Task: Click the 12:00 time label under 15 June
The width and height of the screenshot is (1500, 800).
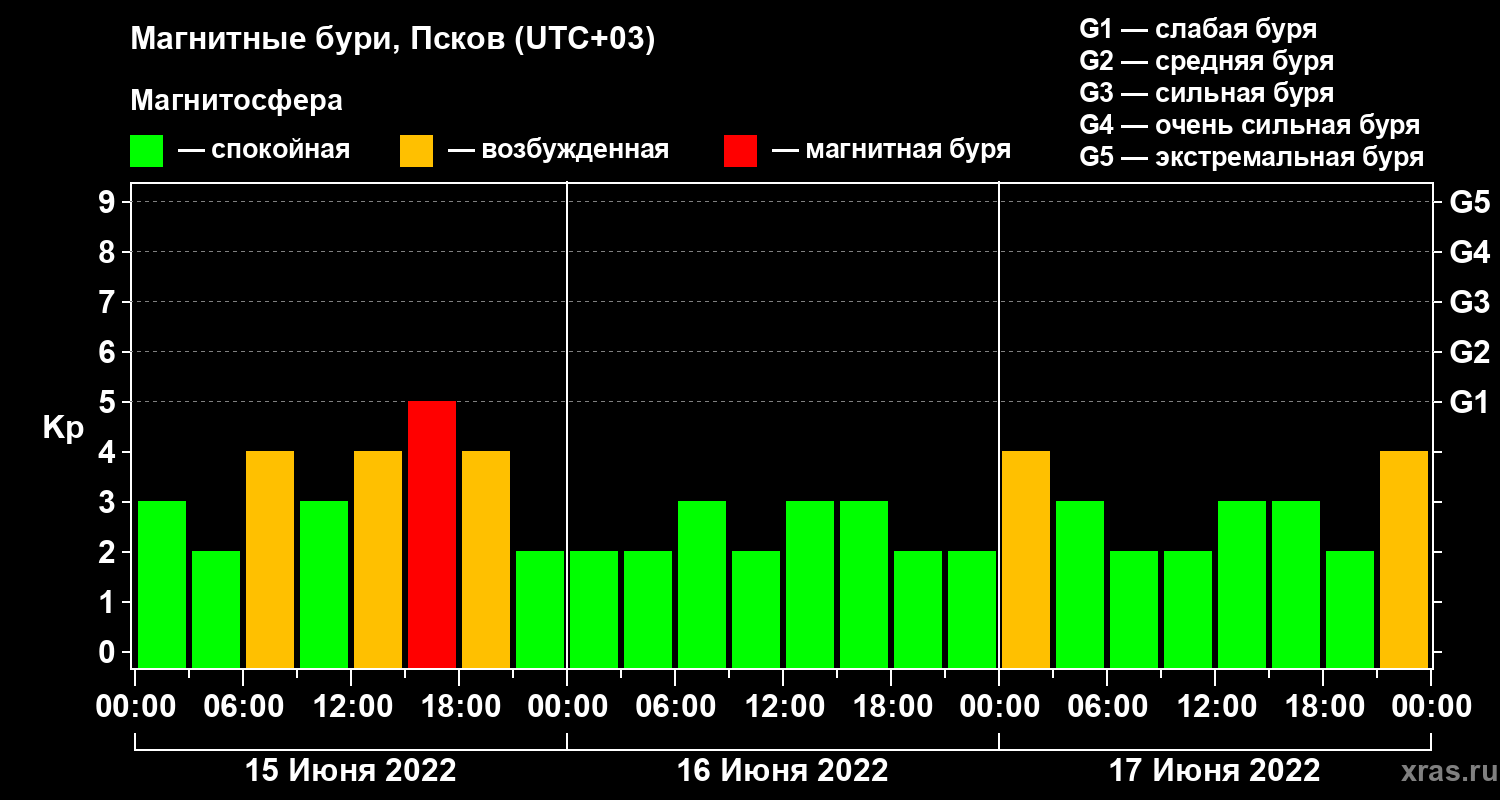Action: point(351,706)
